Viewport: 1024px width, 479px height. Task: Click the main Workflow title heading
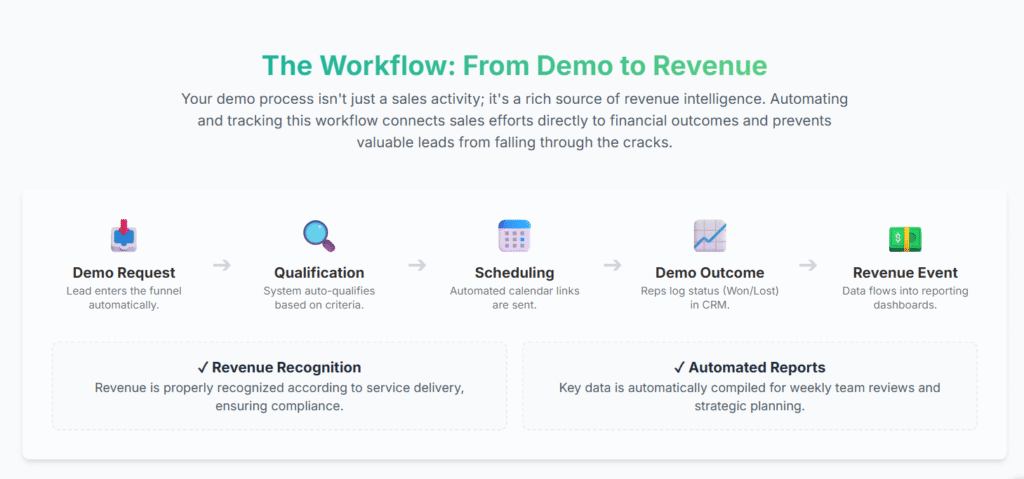tap(514, 66)
